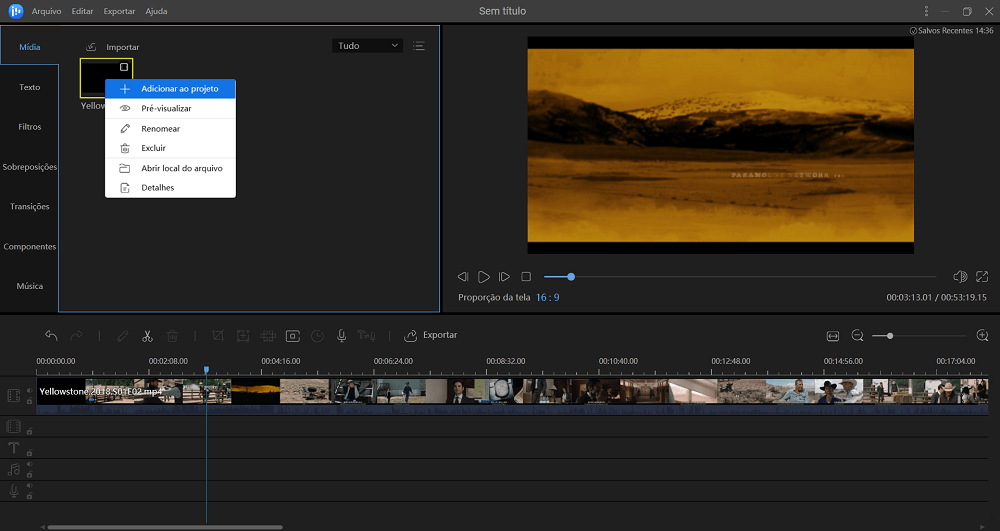Click the Importar button

pyautogui.click(x=113, y=47)
